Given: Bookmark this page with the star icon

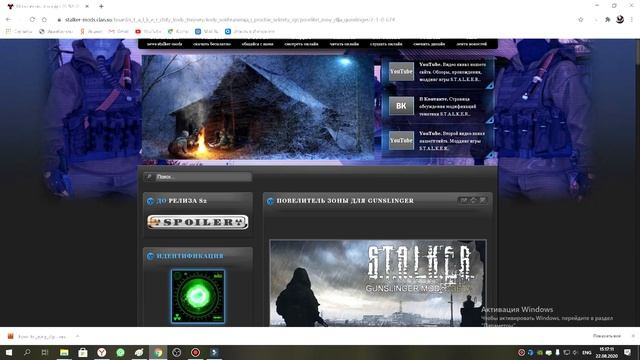Looking at the screenshot, I should click(580, 20).
